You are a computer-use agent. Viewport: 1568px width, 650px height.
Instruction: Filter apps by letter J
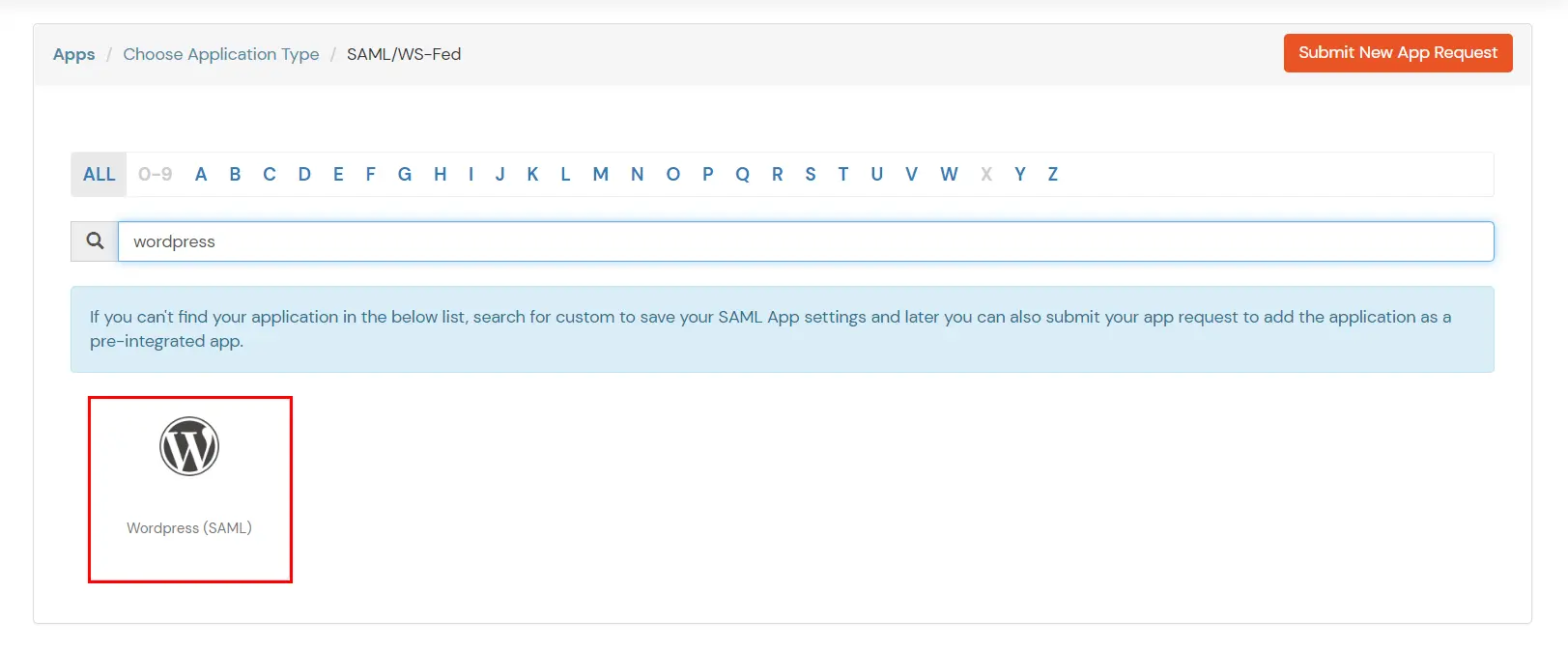click(x=500, y=175)
